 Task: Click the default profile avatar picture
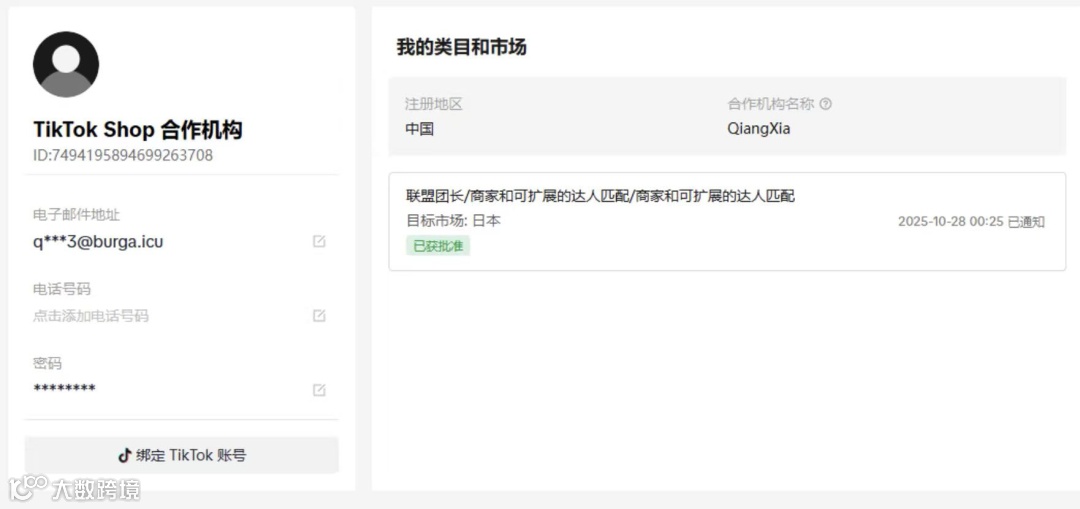tap(66, 64)
